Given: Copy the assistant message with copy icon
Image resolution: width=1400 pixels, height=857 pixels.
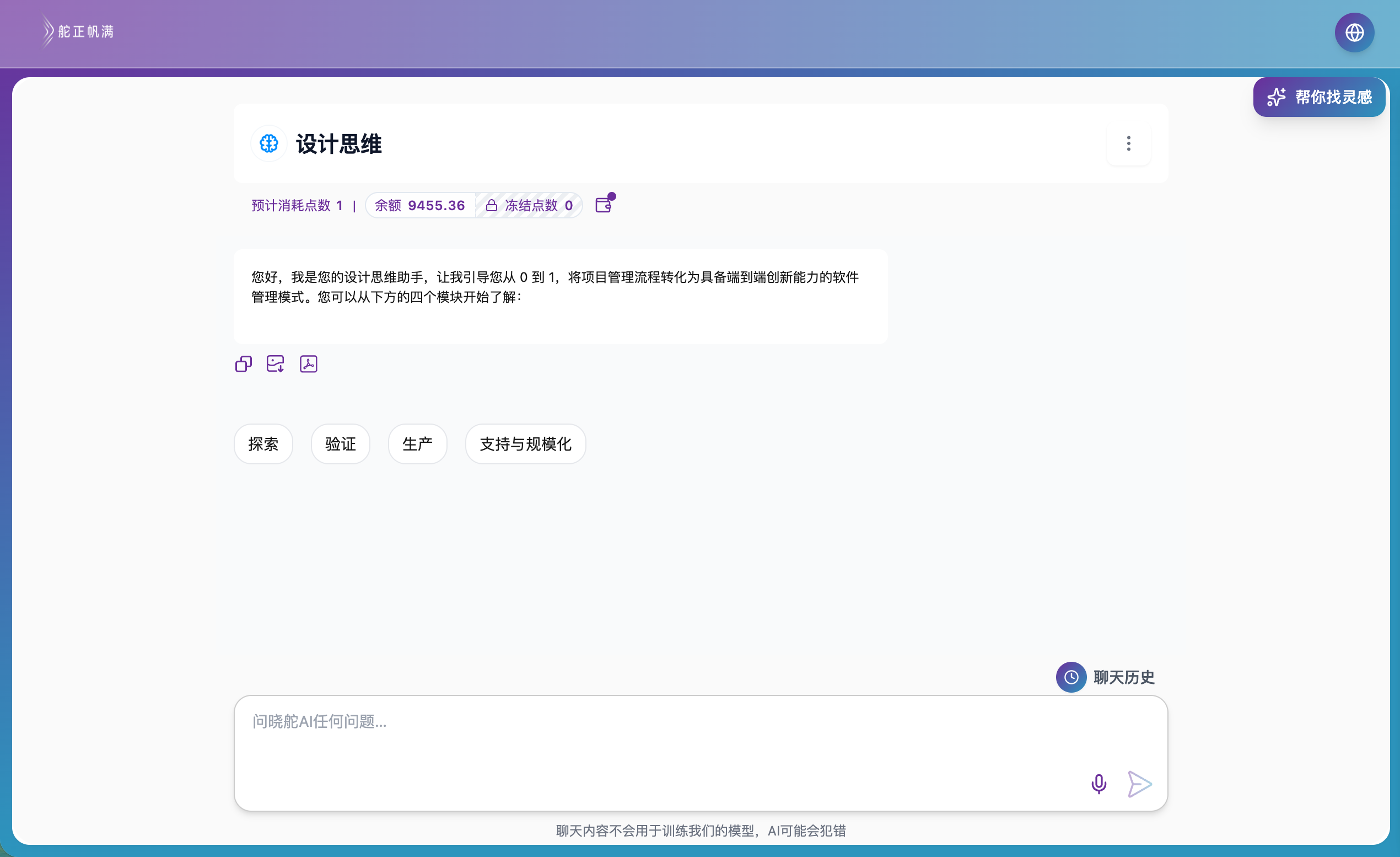Looking at the screenshot, I should pyautogui.click(x=244, y=364).
